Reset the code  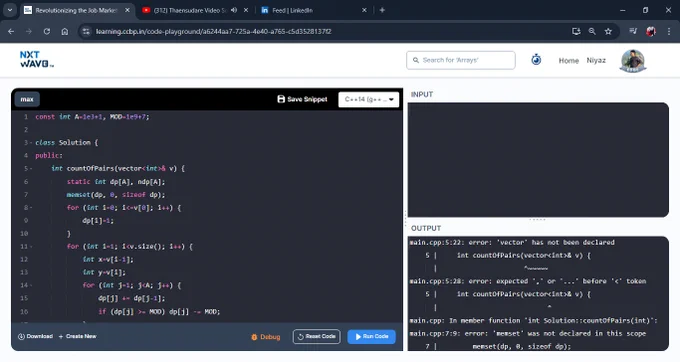point(317,336)
